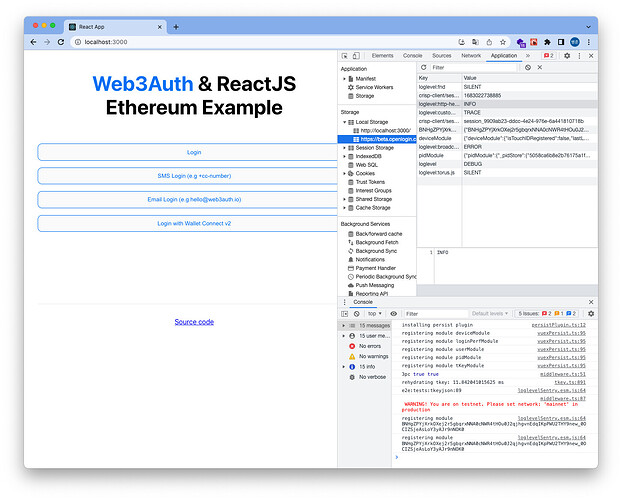This screenshot has height=500, width=622.
Task: Open the browser extensions puzzle icon
Action: tap(547, 42)
